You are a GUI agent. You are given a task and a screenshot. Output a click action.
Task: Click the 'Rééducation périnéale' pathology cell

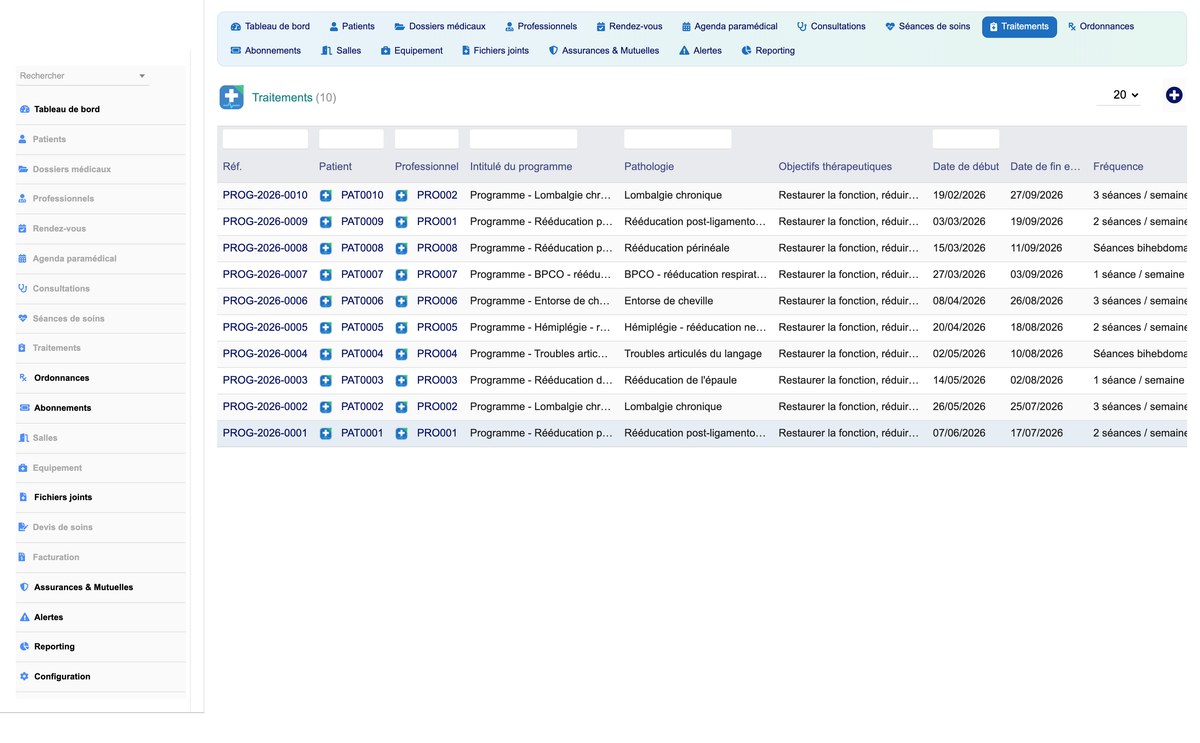coord(677,248)
